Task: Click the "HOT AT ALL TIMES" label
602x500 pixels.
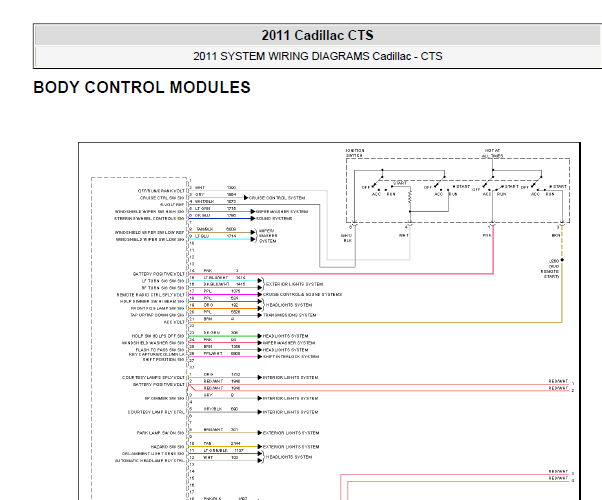Action: pos(493,153)
